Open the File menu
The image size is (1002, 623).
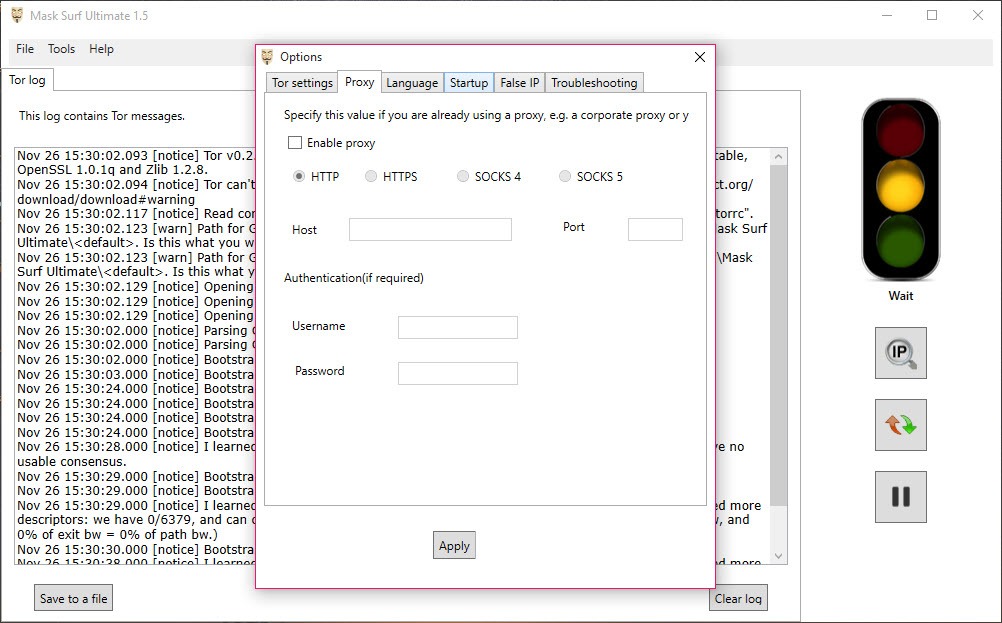25,49
